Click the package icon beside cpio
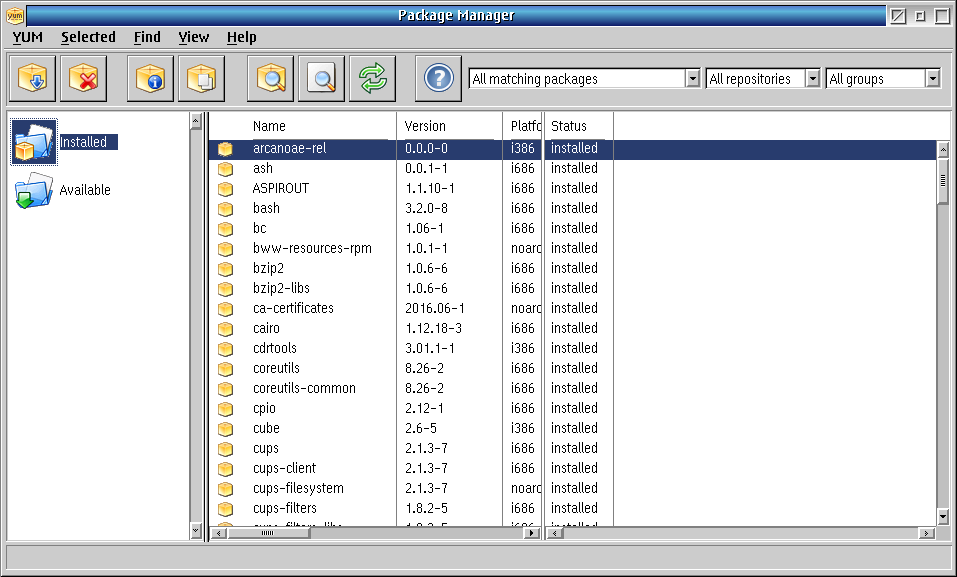The image size is (957, 577). [226, 409]
